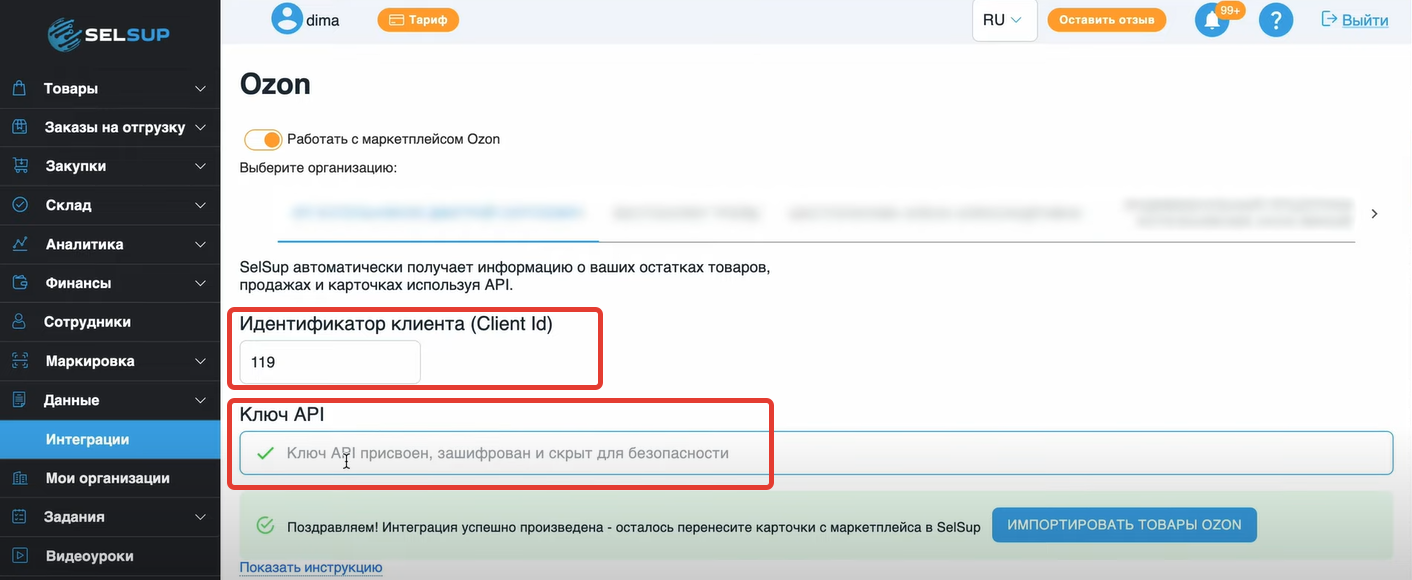Expand the Маркировка chevron
This screenshot has height=580, width=1412.
click(201, 362)
